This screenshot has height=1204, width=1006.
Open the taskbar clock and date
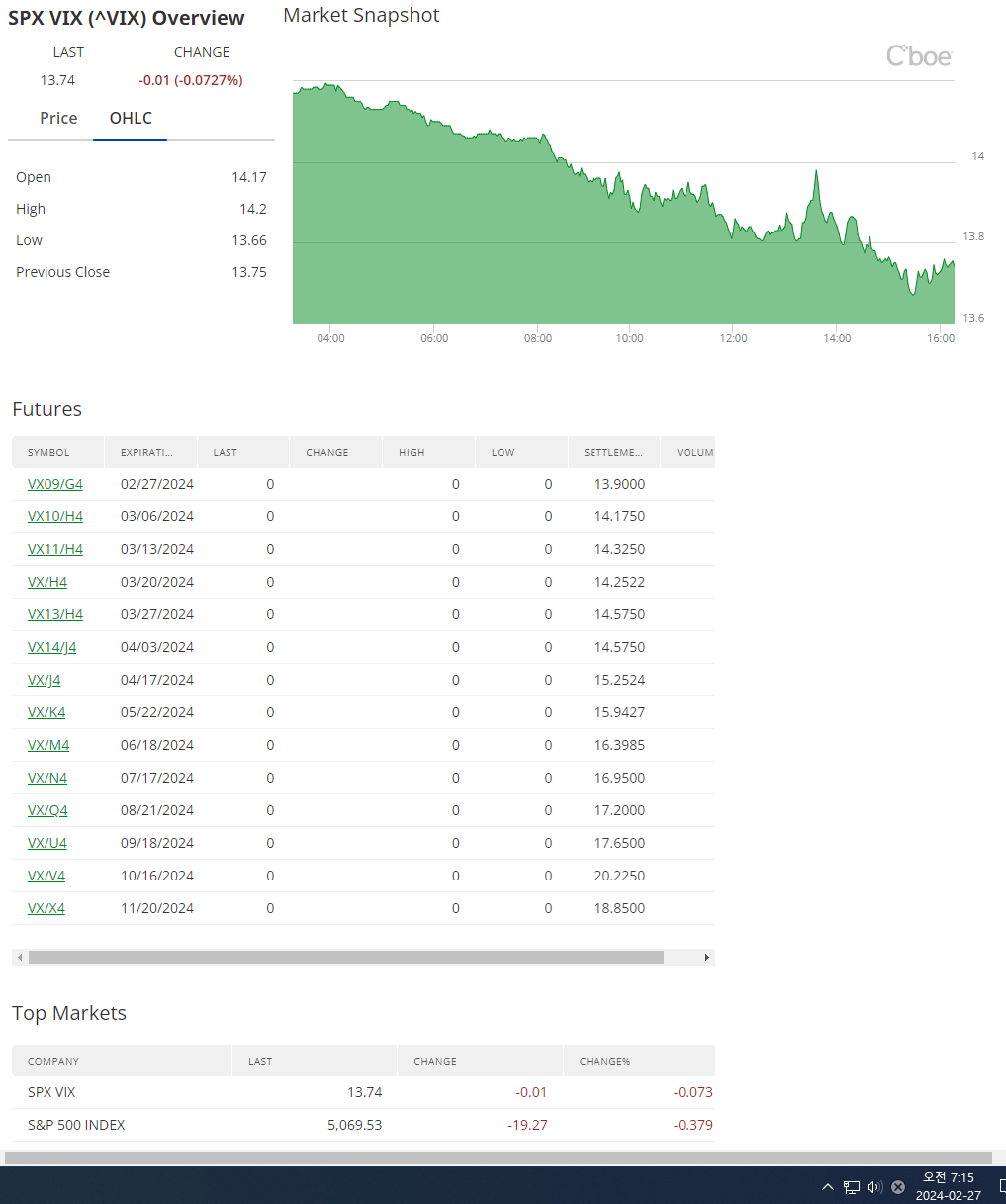pos(948,1186)
